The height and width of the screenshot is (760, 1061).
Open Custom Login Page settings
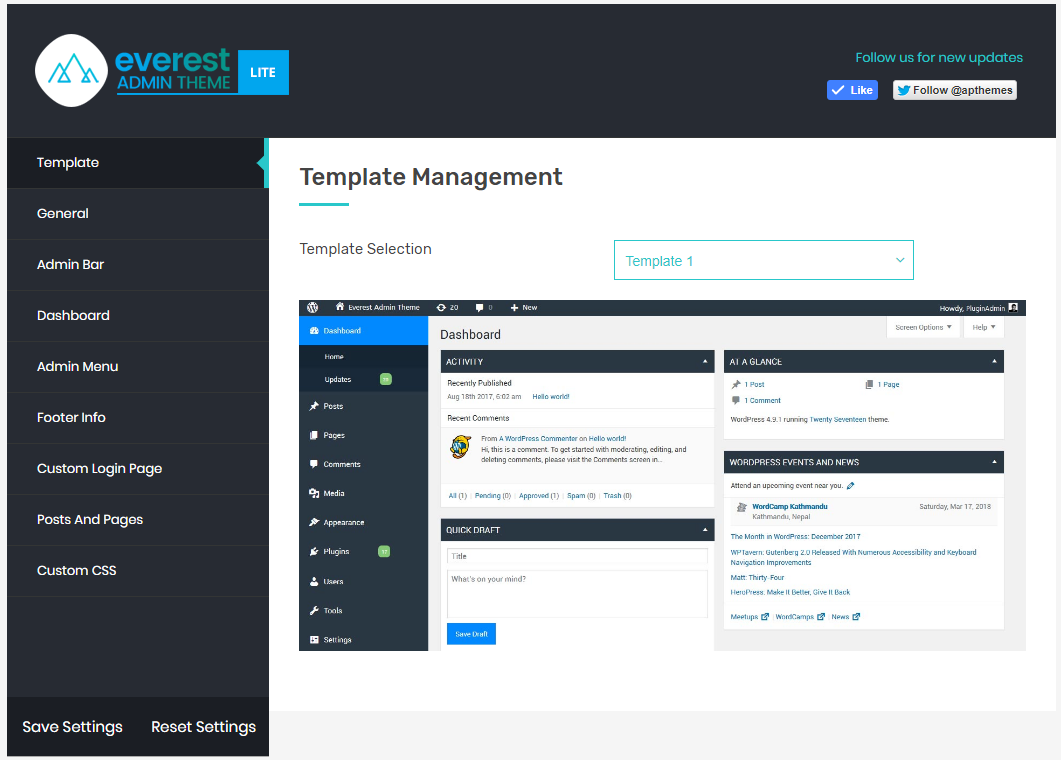(x=137, y=469)
